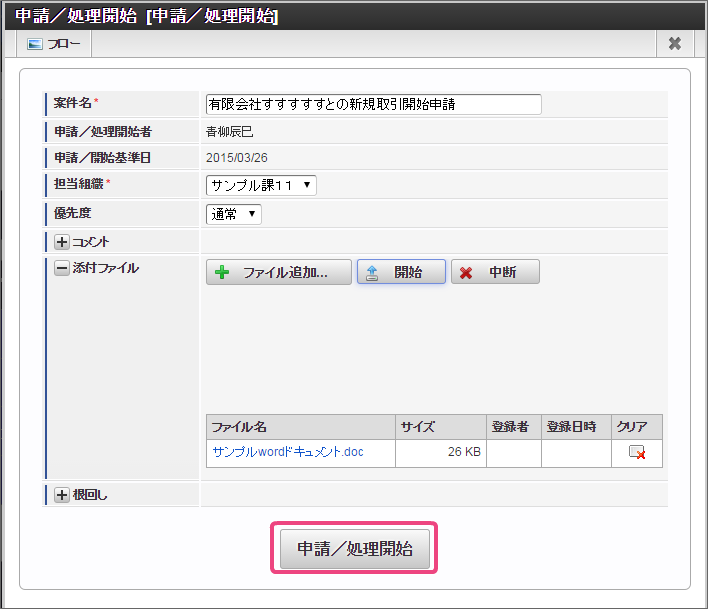Viewport: 708px width, 609px height.
Task: Click the 登録日時 column header
Action: 576,427
